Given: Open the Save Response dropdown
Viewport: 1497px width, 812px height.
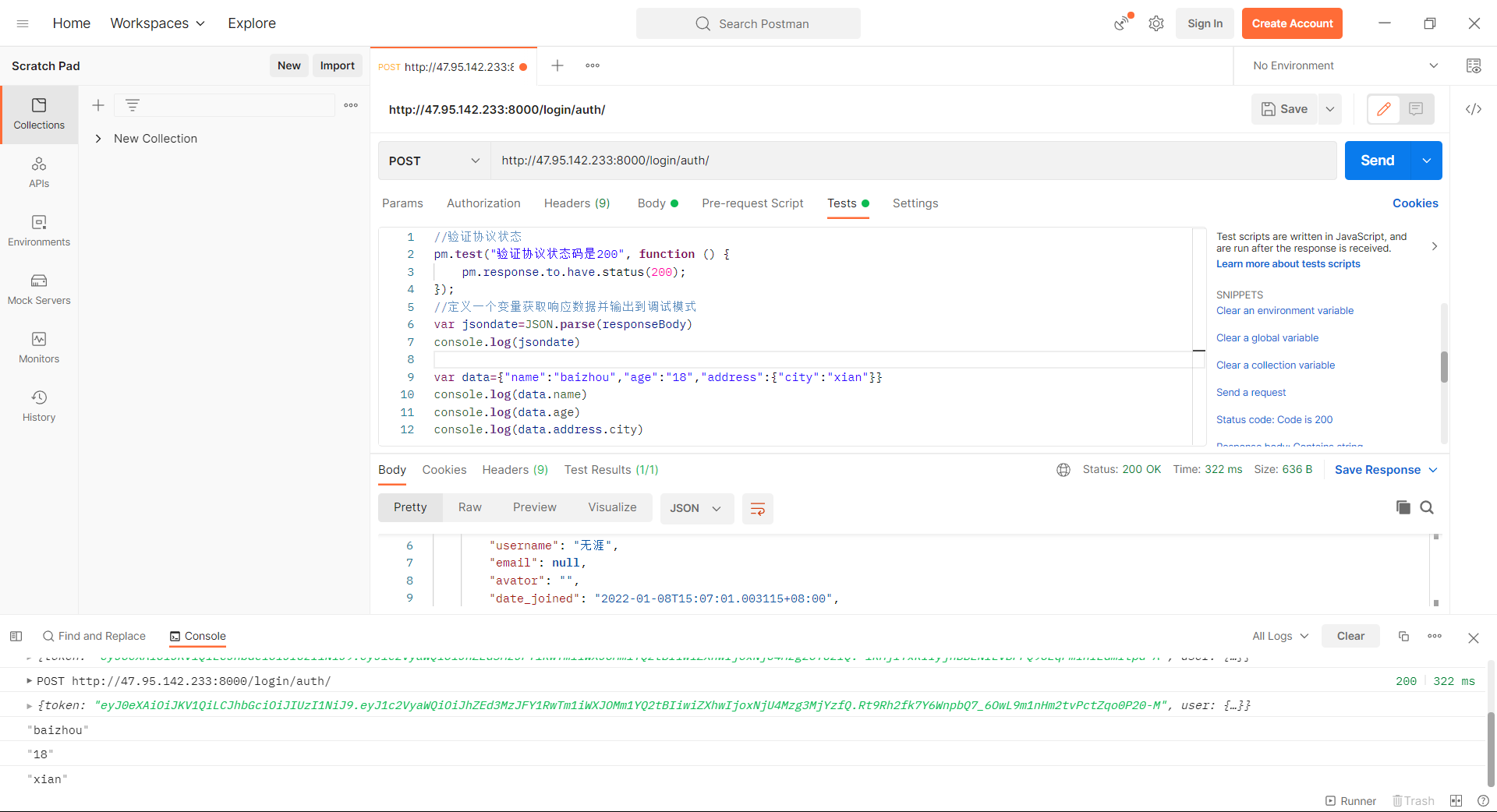Looking at the screenshot, I should pyautogui.click(x=1386, y=470).
